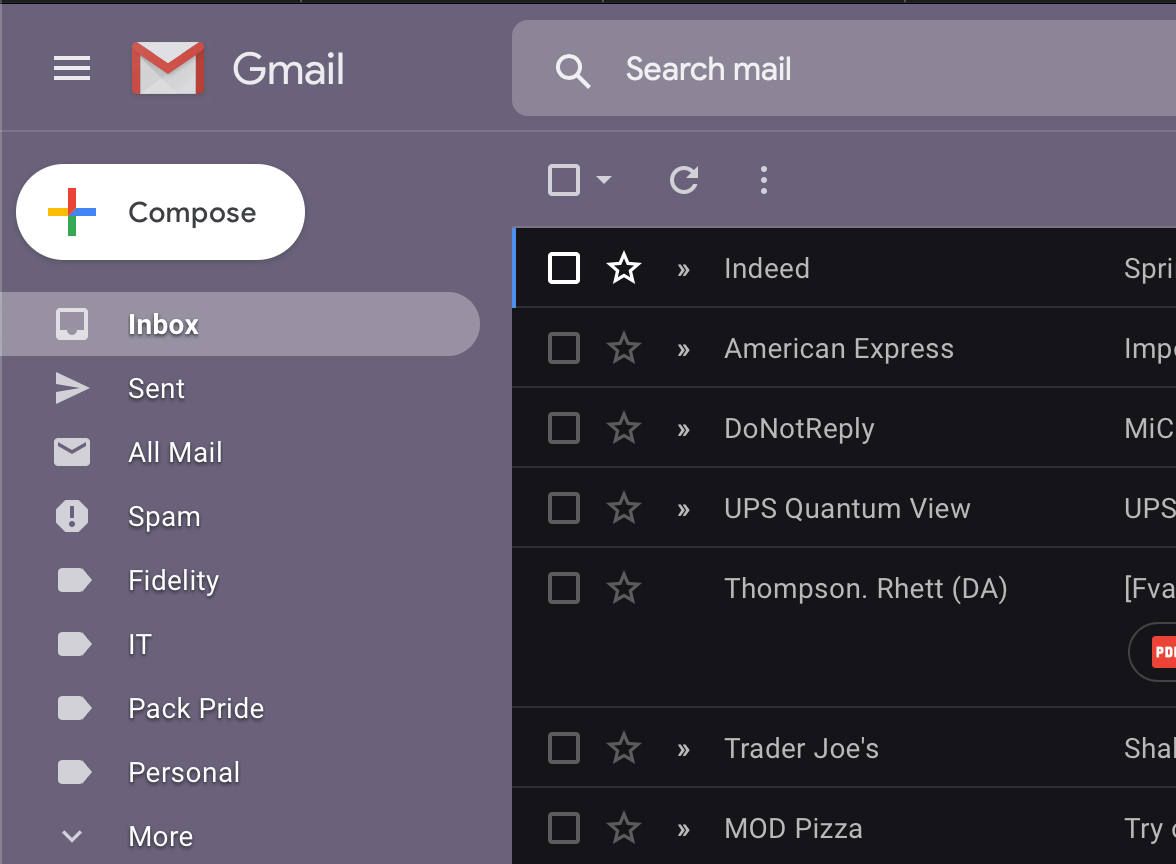Viewport: 1176px width, 864px height.
Task: Check the select-all checkbox in toolbar
Action: tap(564, 180)
